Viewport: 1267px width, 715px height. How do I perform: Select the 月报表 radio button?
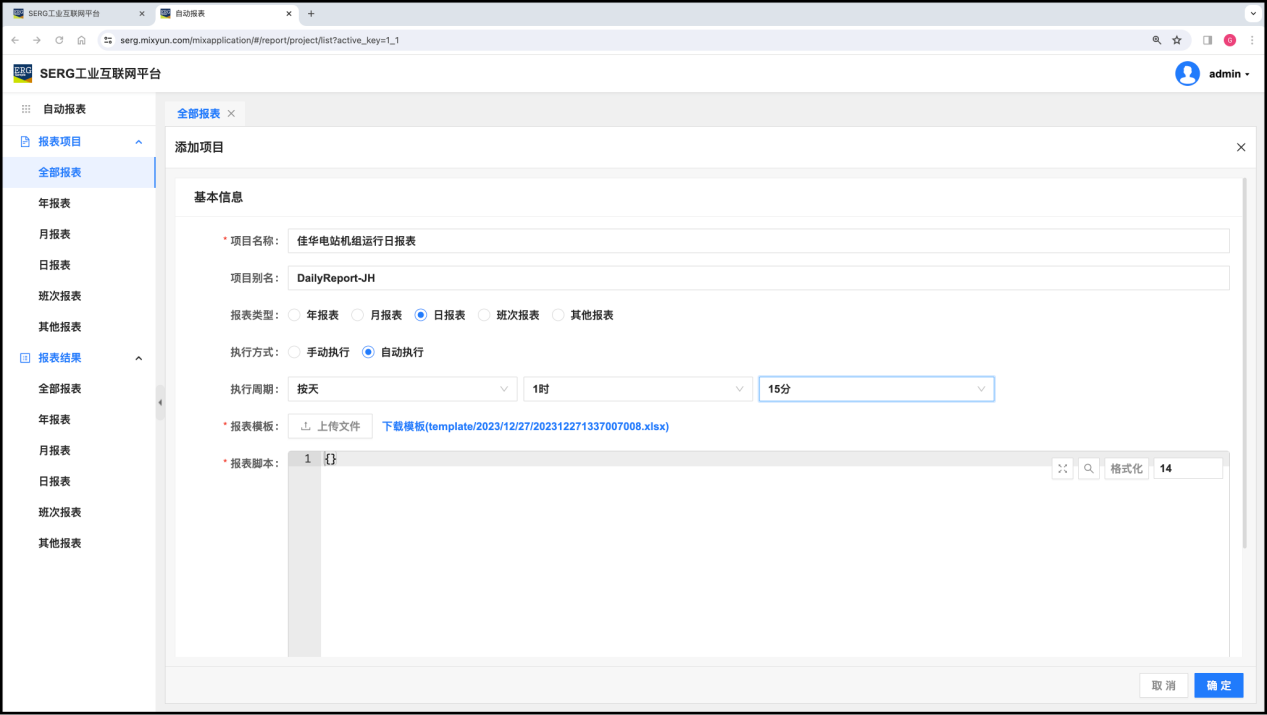pyautogui.click(x=358, y=315)
